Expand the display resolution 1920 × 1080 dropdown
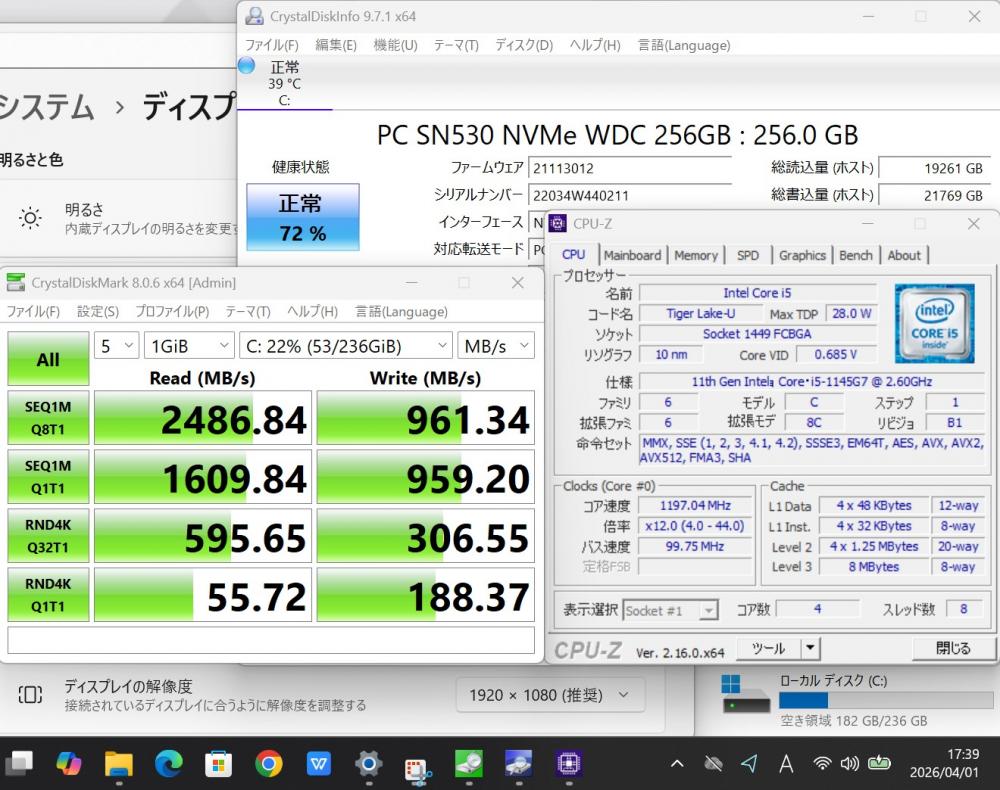The height and width of the screenshot is (790, 1000). coord(550,695)
